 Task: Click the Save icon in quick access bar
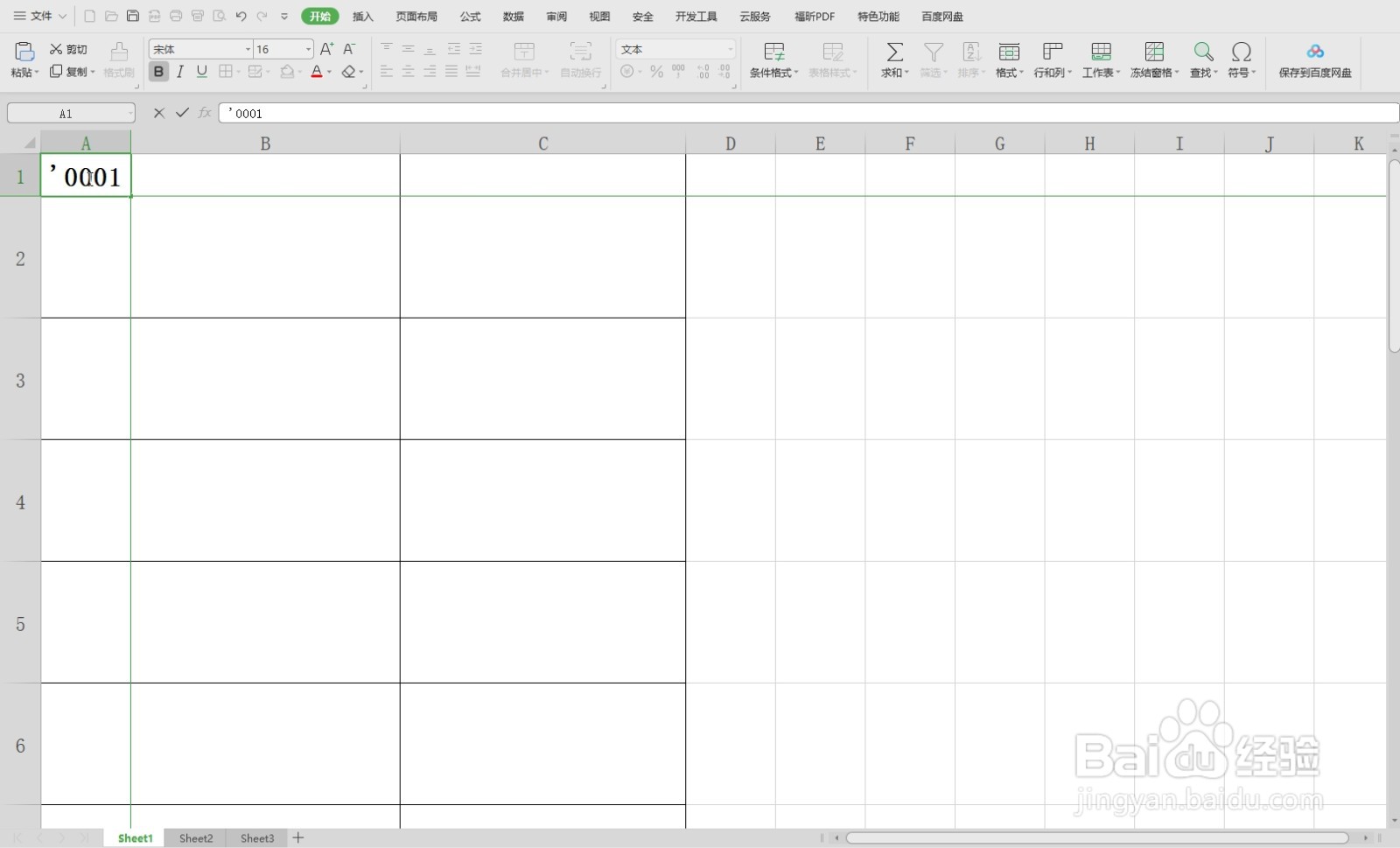133,17
